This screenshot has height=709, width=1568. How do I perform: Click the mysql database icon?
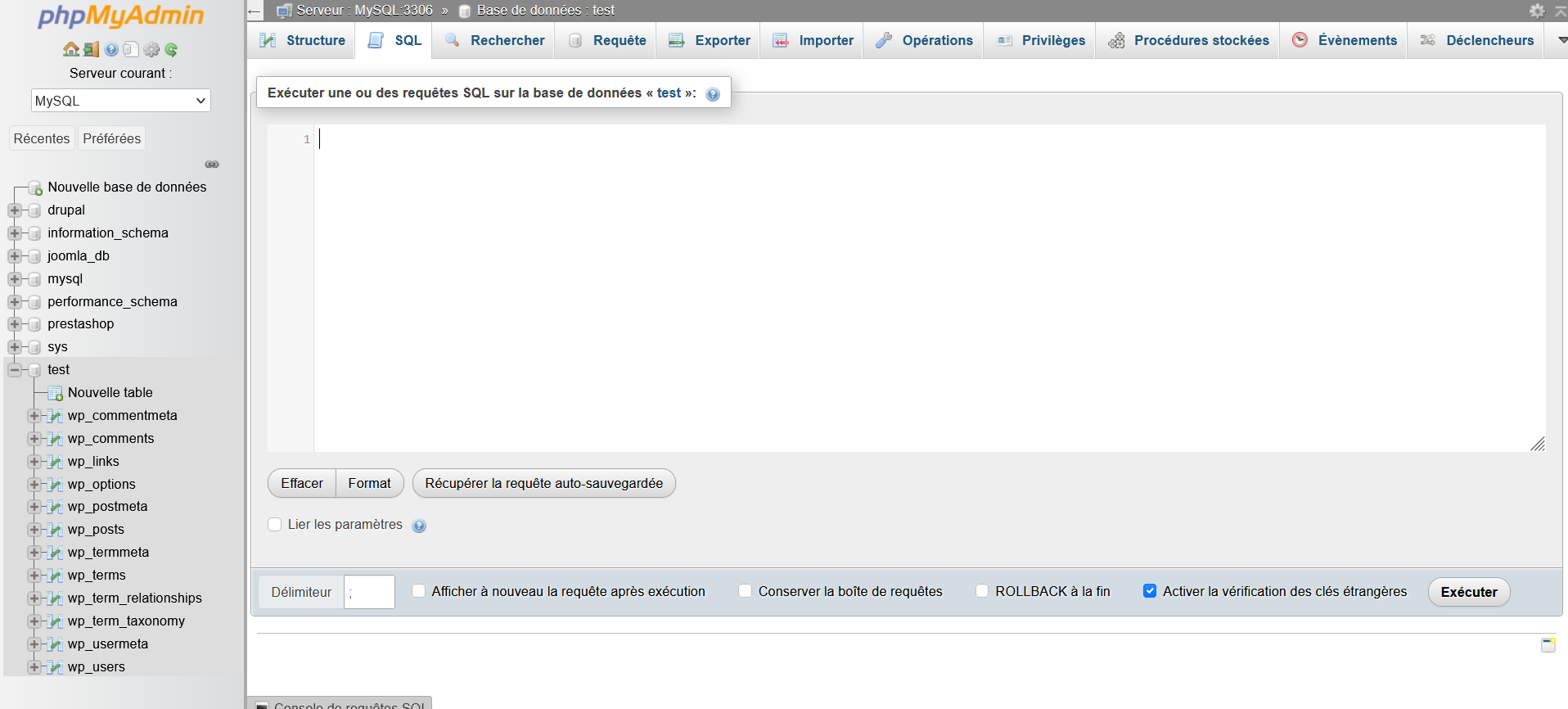pyautogui.click(x=34, y=279)
